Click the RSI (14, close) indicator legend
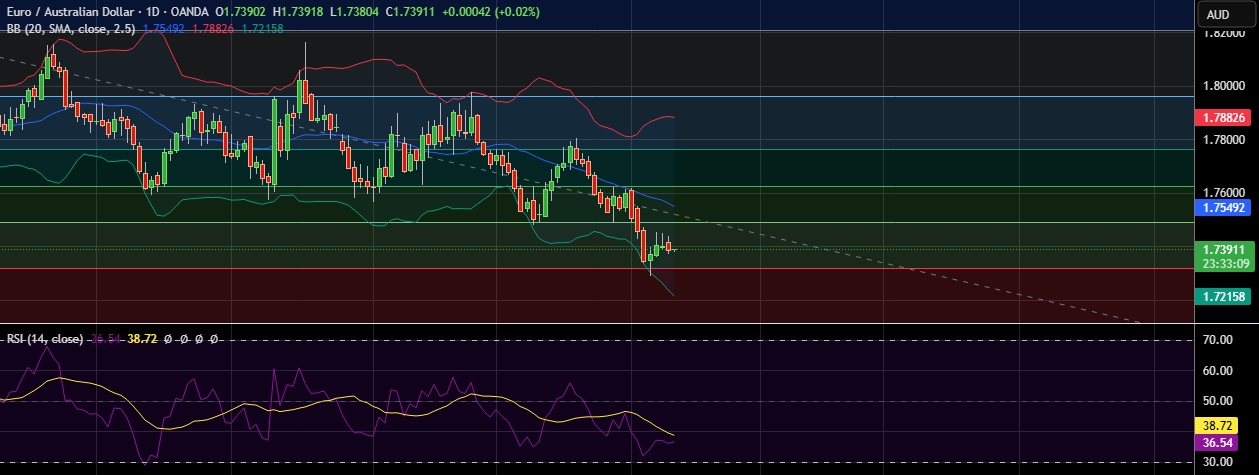Image resolution: width=1259 pixels, height=475 pixels. pos(45,339)
